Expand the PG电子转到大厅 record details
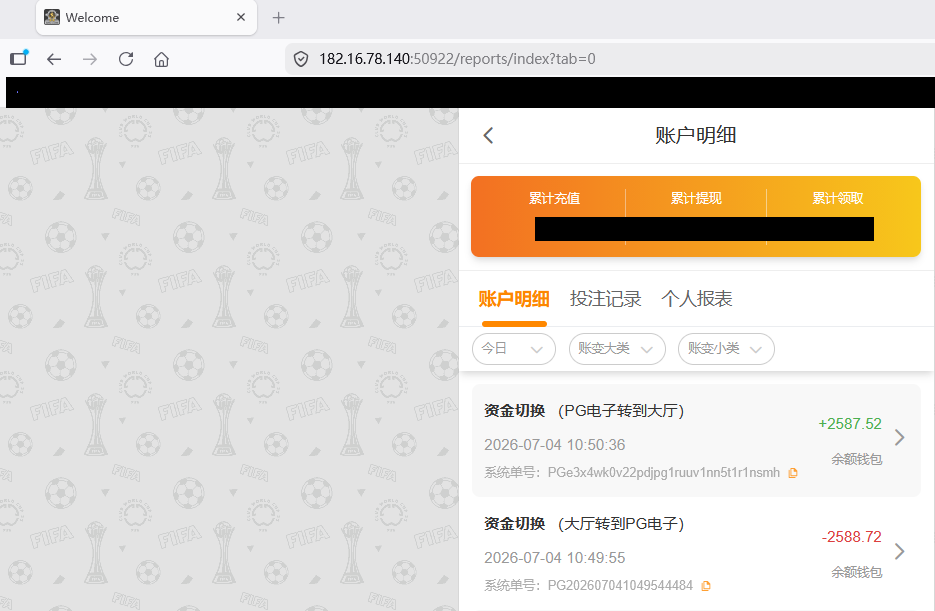Image resolution: width=935 pixels, height=611 pixels. pos(900,438)
